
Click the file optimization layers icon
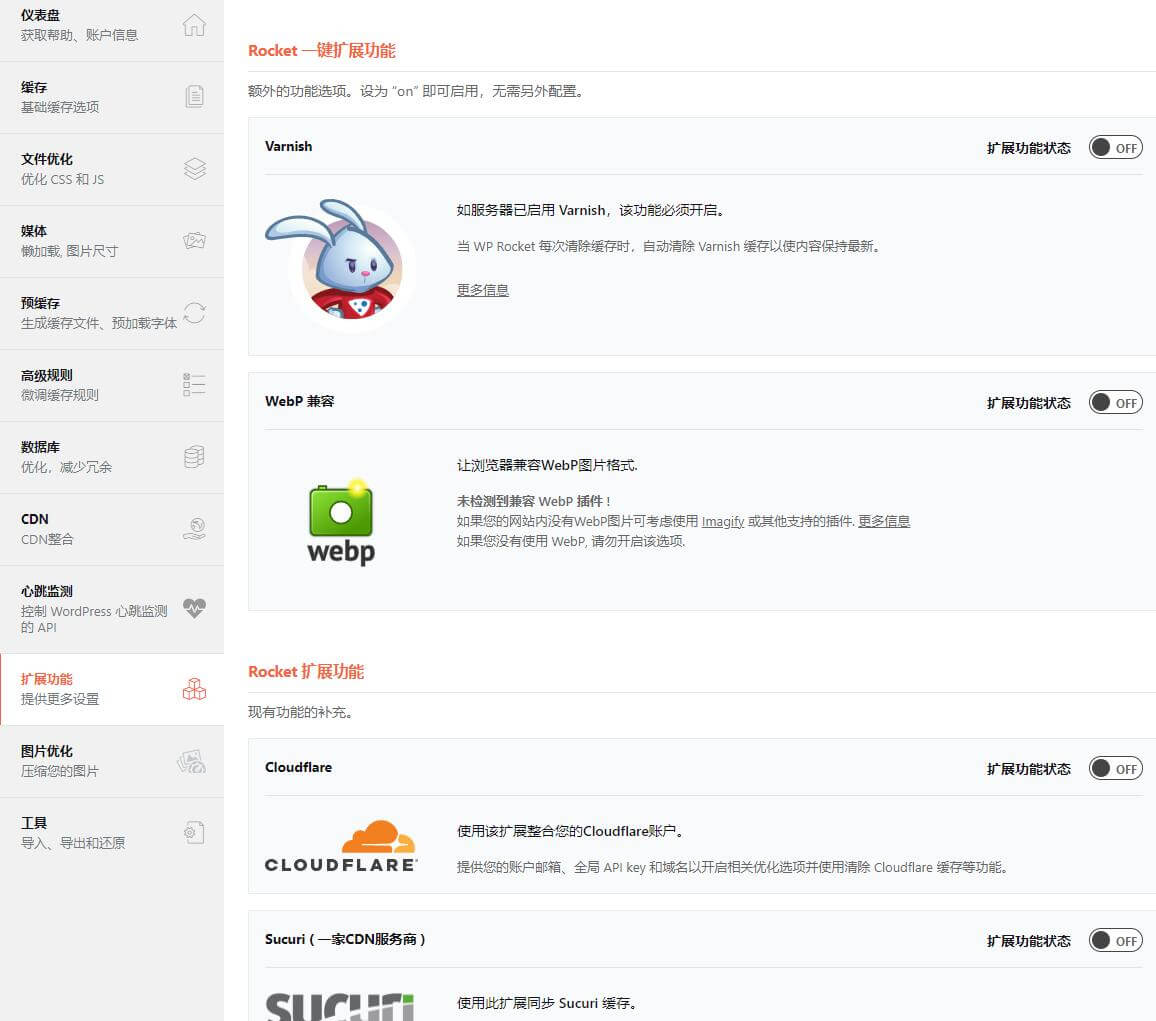(x=194, y=169)
